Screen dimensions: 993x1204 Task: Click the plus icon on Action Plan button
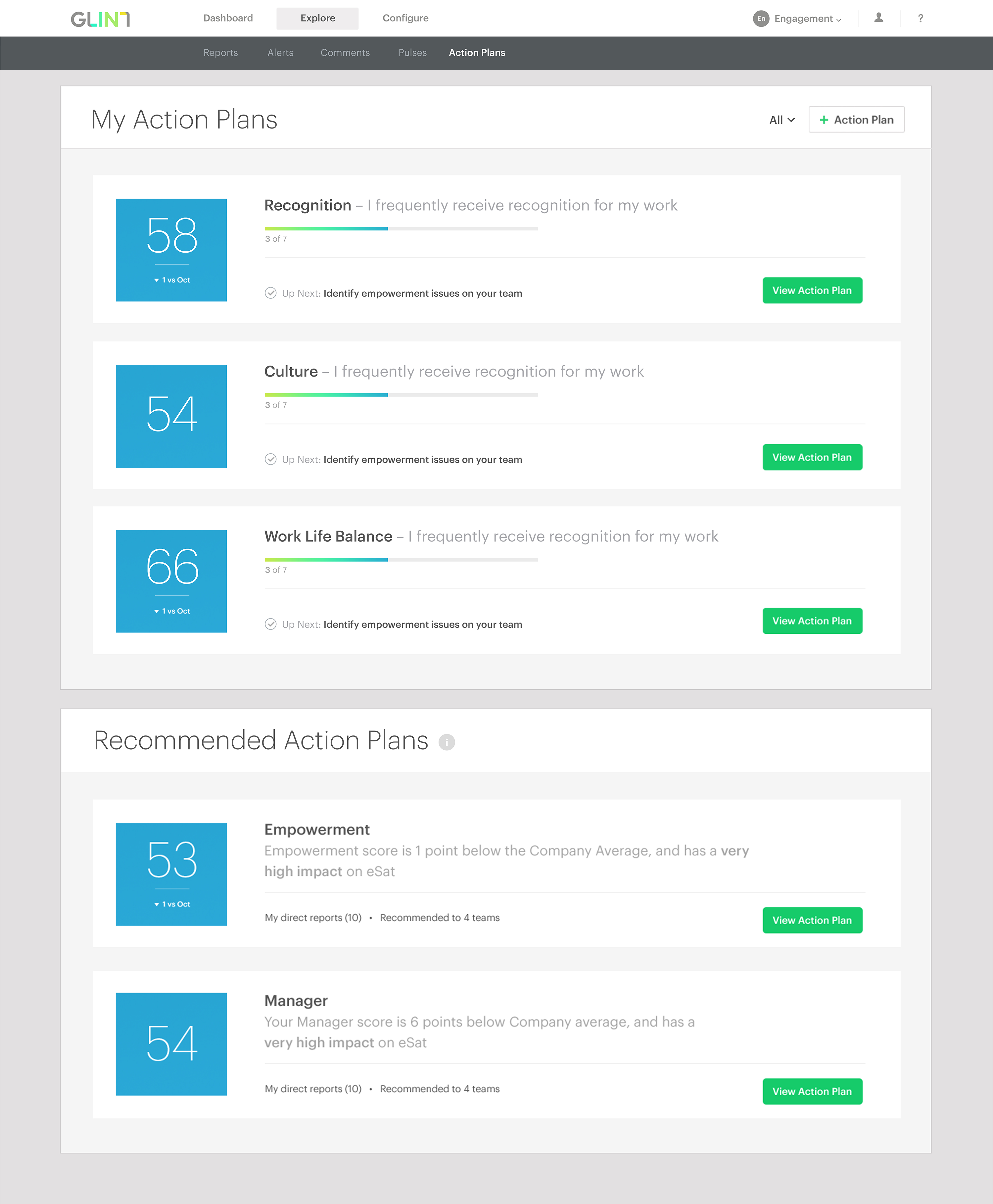pyautogui.click(x=824, y=120)
